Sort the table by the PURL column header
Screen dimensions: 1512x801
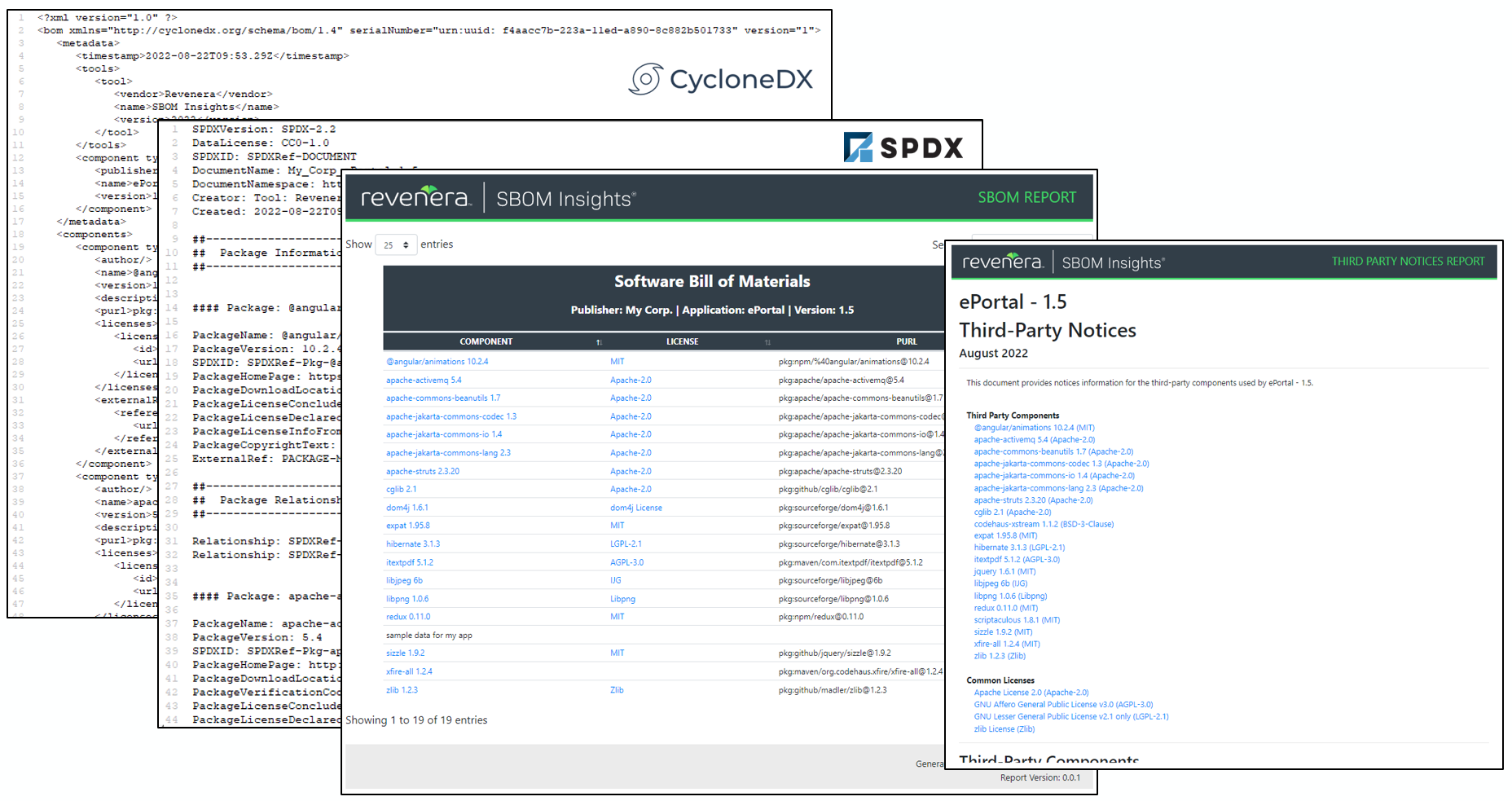click(906, 341)
